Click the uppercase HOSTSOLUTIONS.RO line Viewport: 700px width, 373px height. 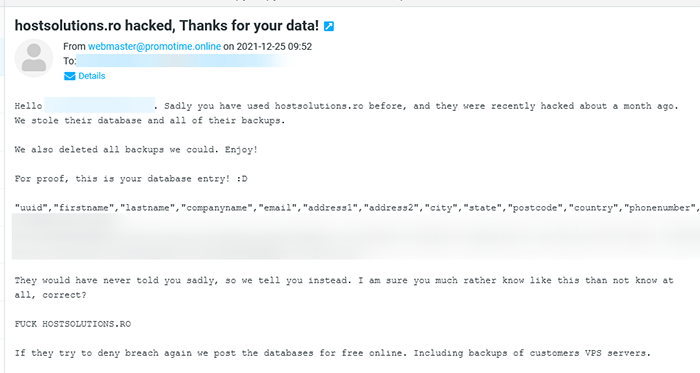pos(73,324)
